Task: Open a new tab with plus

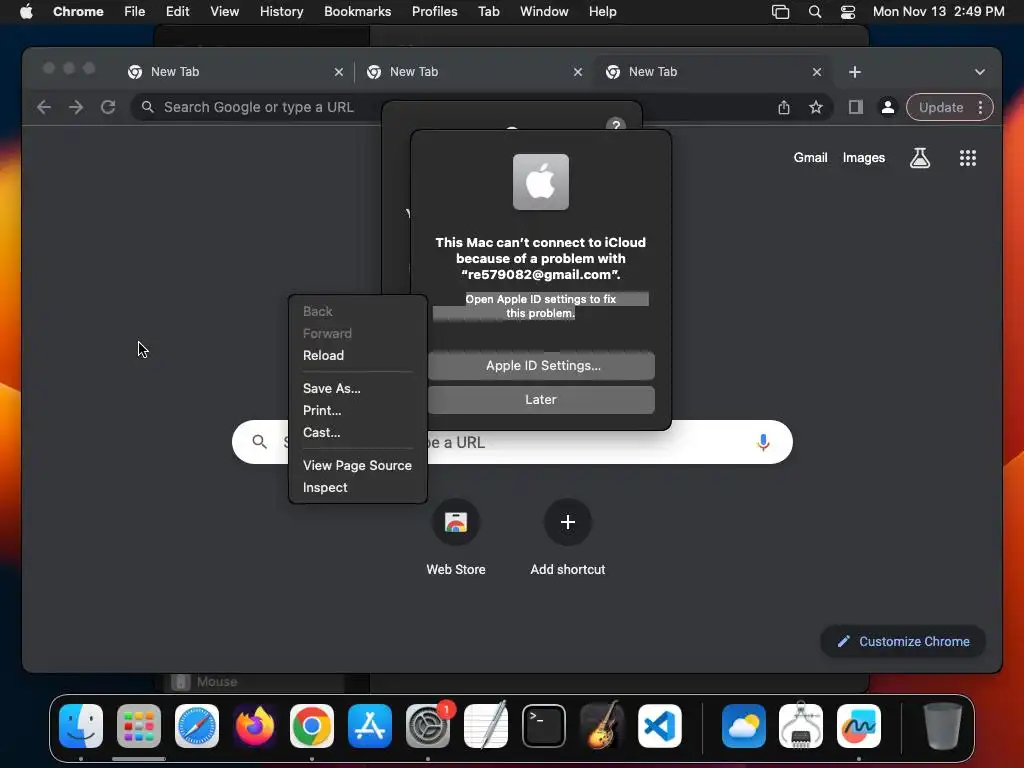Action: click(855, 72)
